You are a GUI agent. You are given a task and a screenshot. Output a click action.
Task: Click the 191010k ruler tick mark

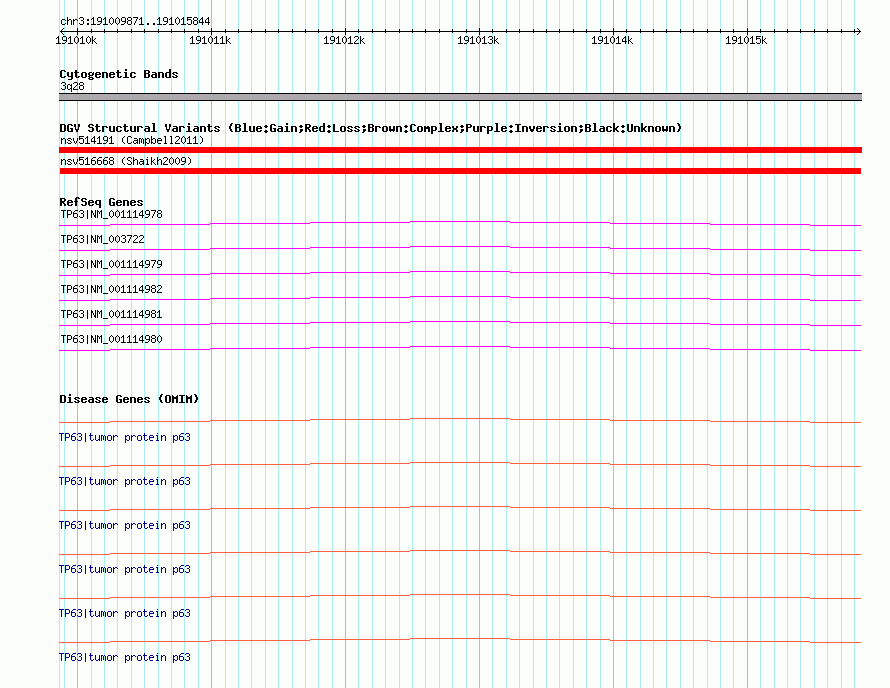tap(78, 31)
